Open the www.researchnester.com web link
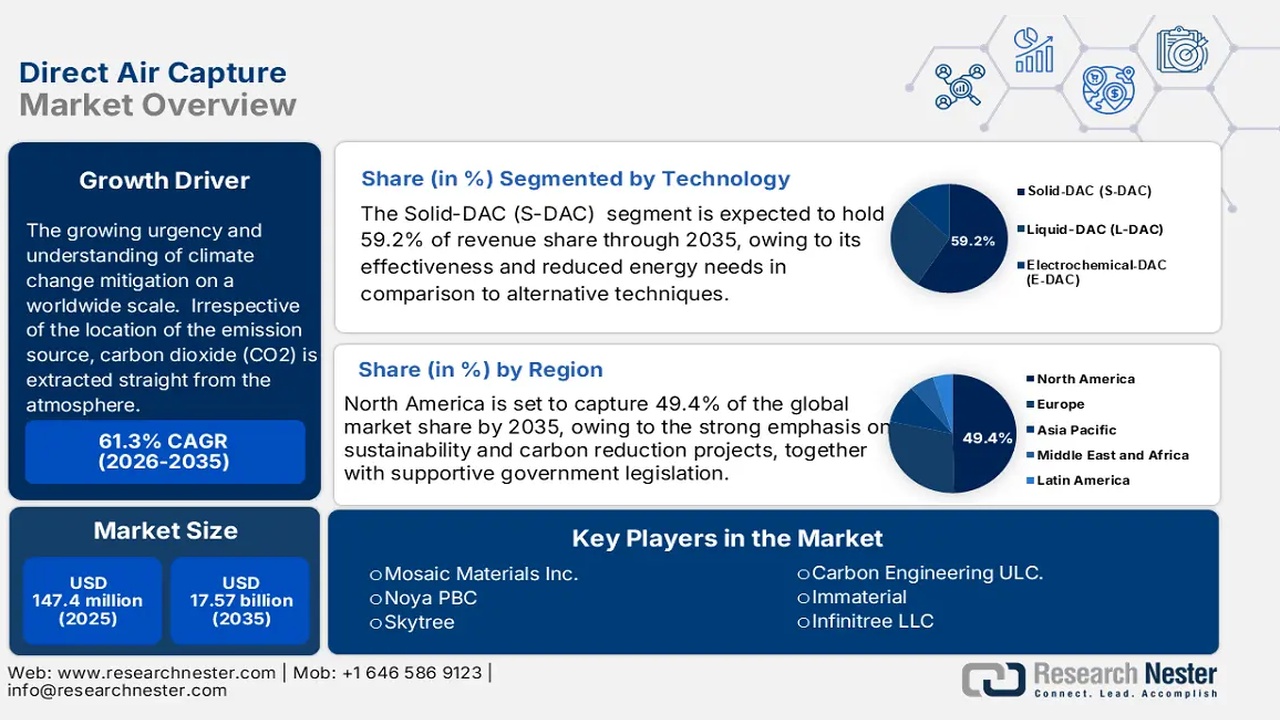Image resolution: width=1280 pixels, height=720 pixels. click(166, 672)
